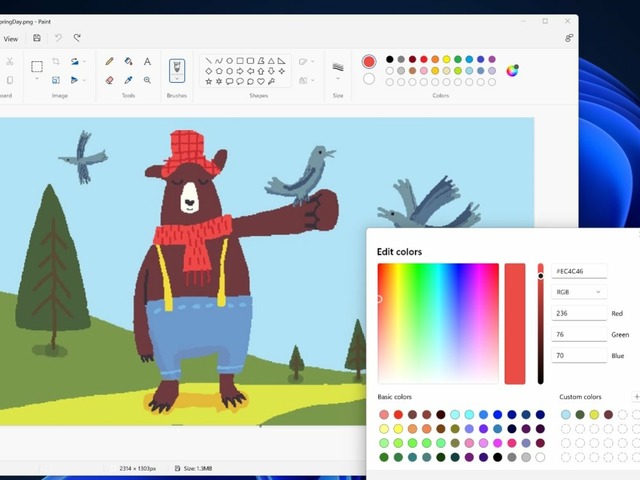Open the View menu

pyautogui.click(x=11, y=38)
